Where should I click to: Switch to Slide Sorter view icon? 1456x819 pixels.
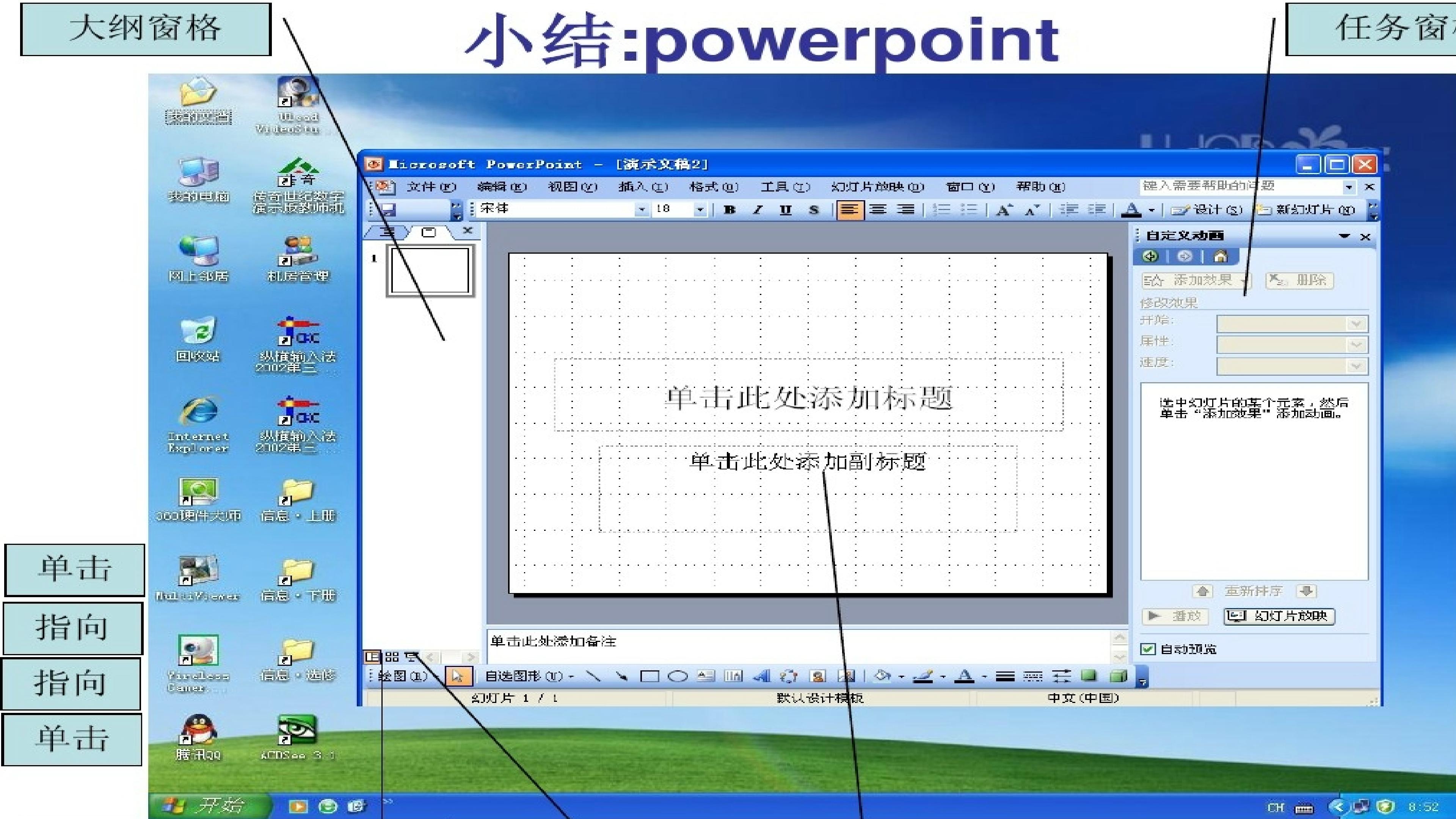pyautogui.click(x=392, y=657)
